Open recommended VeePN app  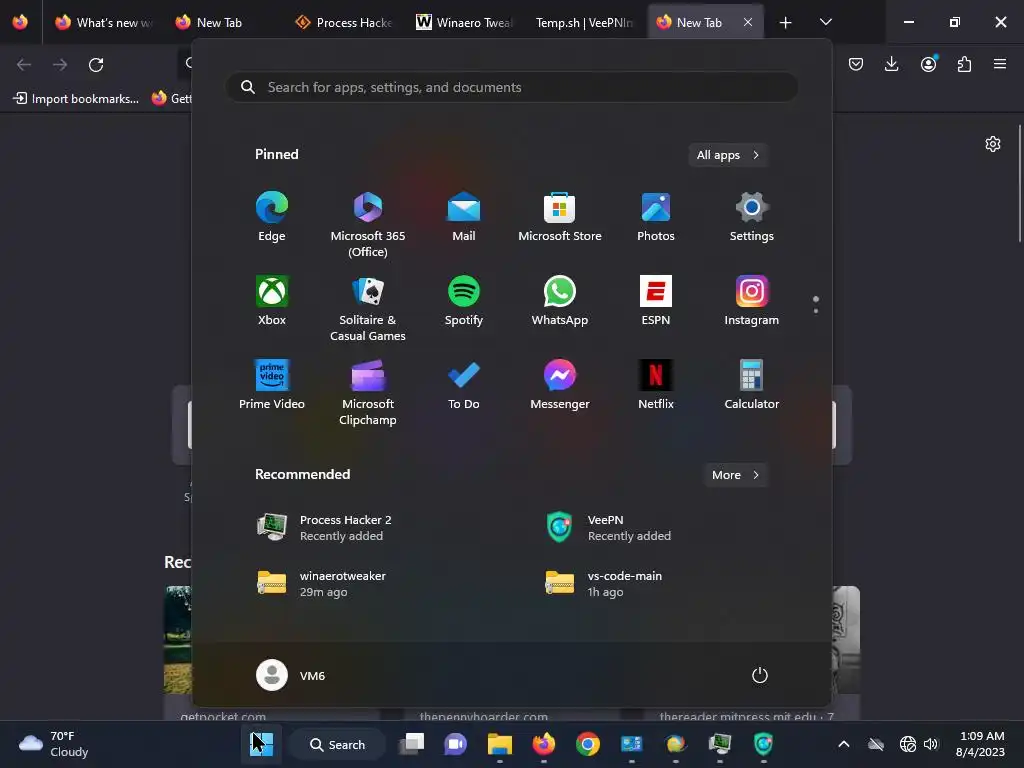609,528
